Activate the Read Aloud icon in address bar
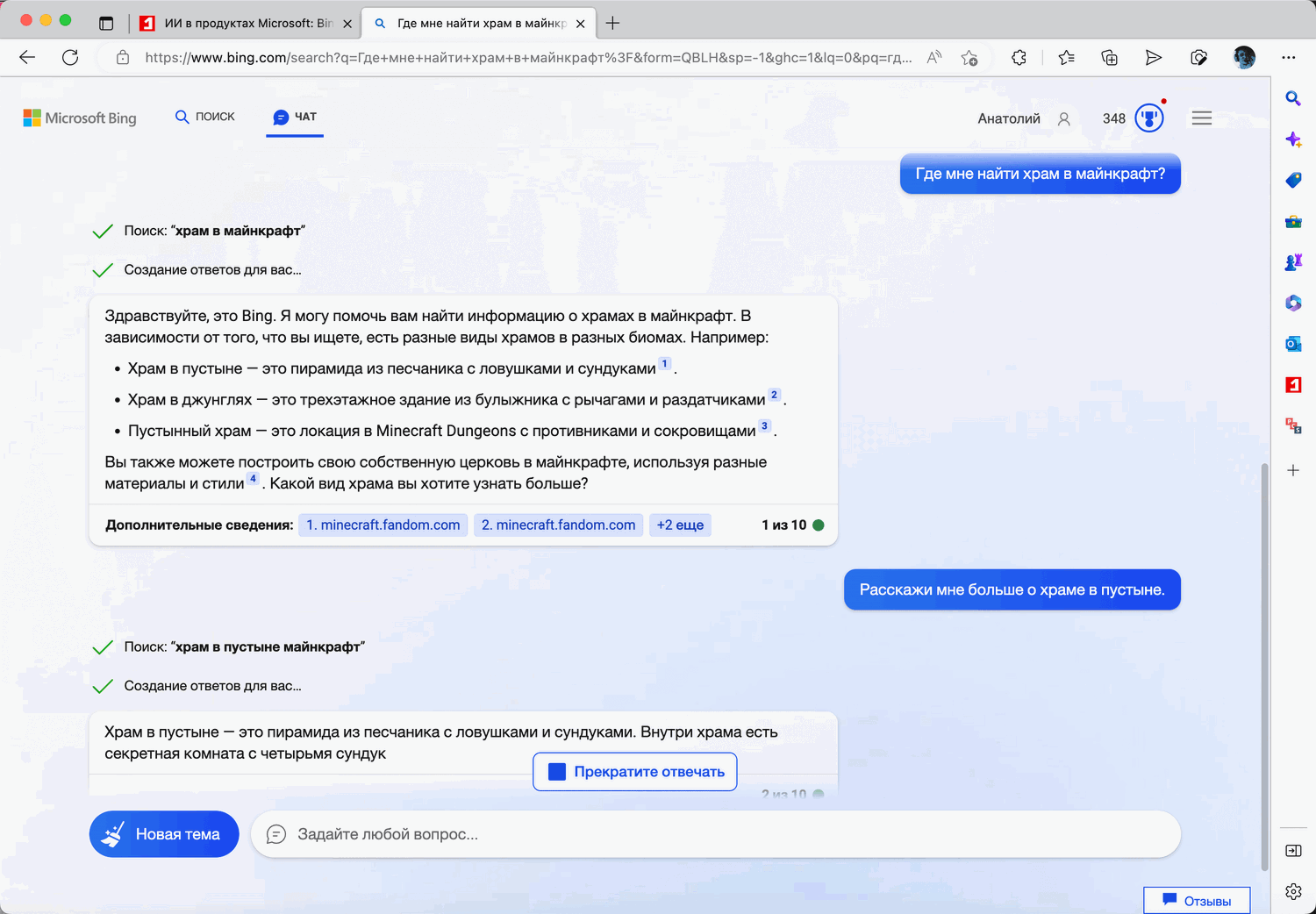Image resolution: width=1316 pixels, height=914 pixels. click(x=934, y=58)
